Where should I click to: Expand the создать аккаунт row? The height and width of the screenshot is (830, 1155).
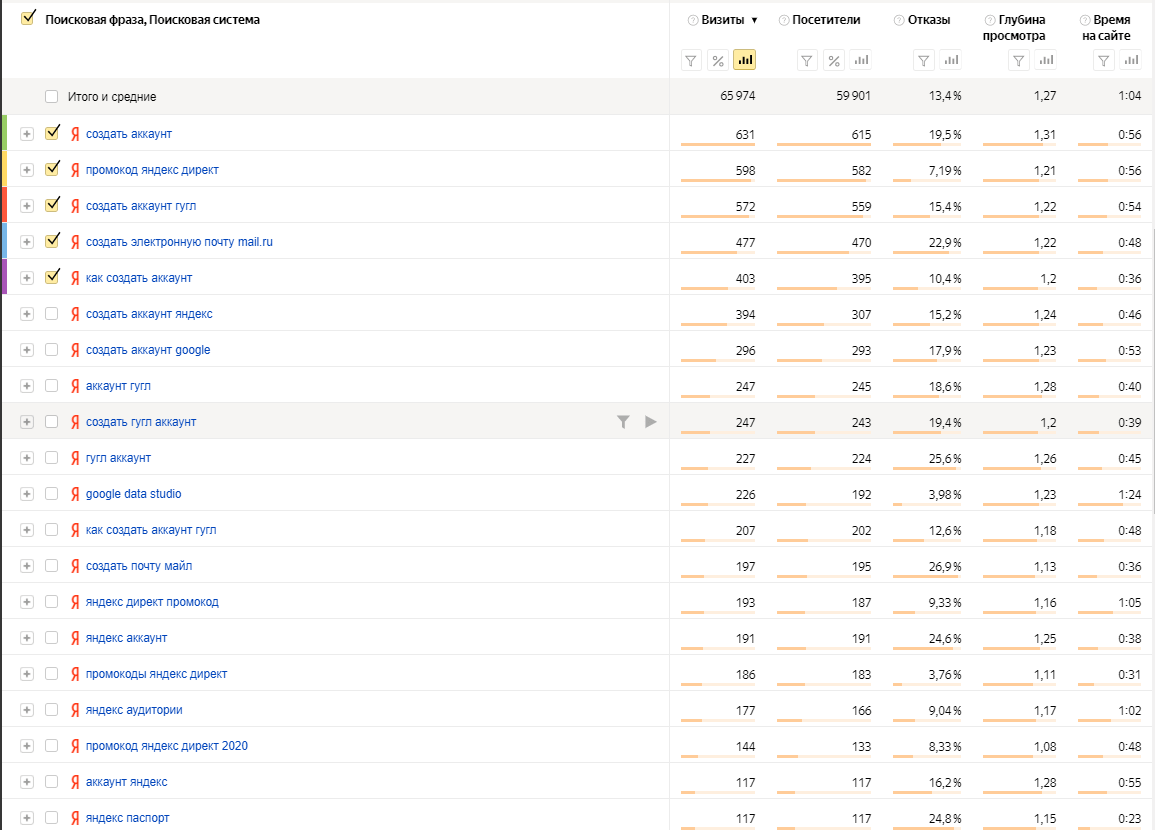[x=27, y=134]
